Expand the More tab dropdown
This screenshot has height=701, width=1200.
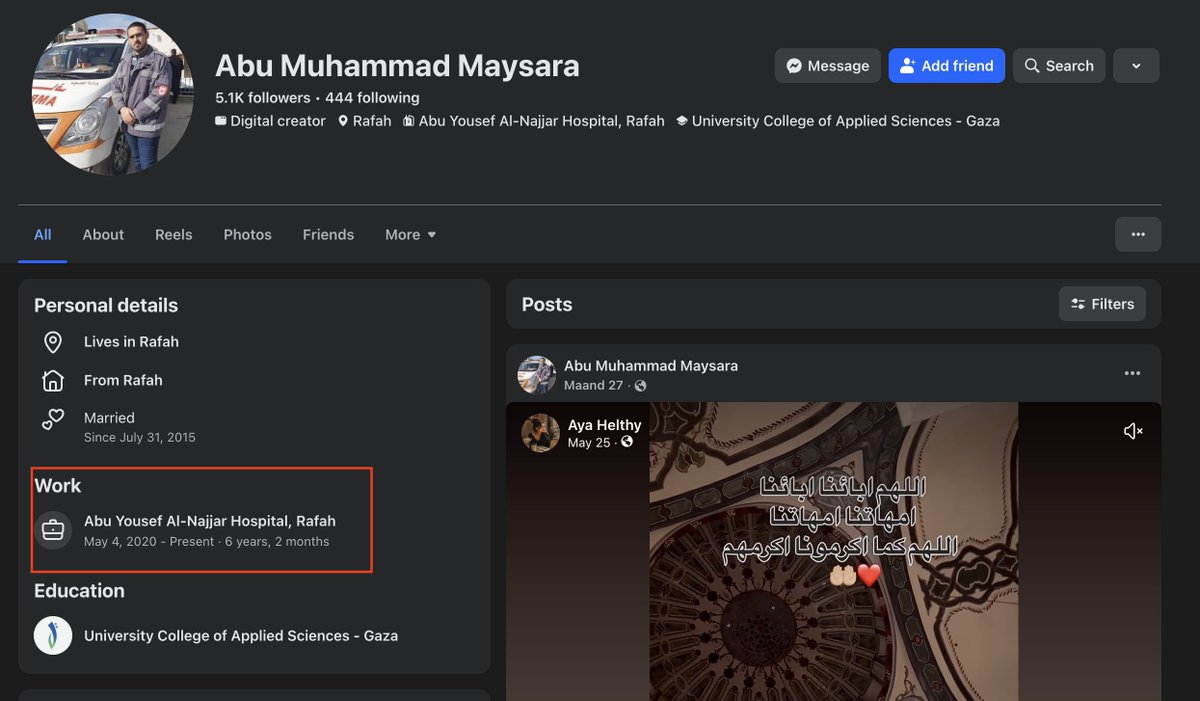coord(410,235)
